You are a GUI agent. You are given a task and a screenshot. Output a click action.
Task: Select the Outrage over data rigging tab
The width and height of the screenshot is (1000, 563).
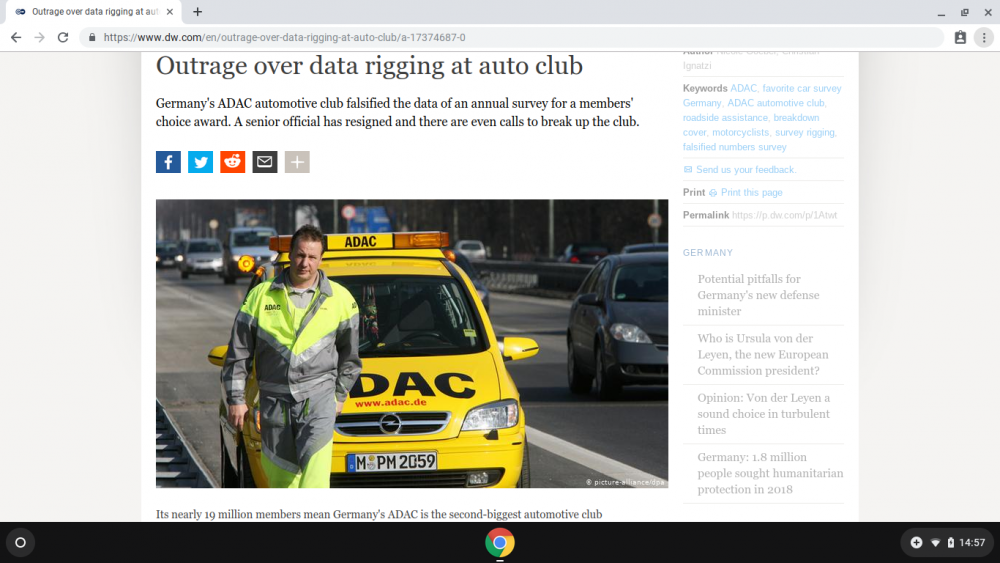(x=94, y=11)
